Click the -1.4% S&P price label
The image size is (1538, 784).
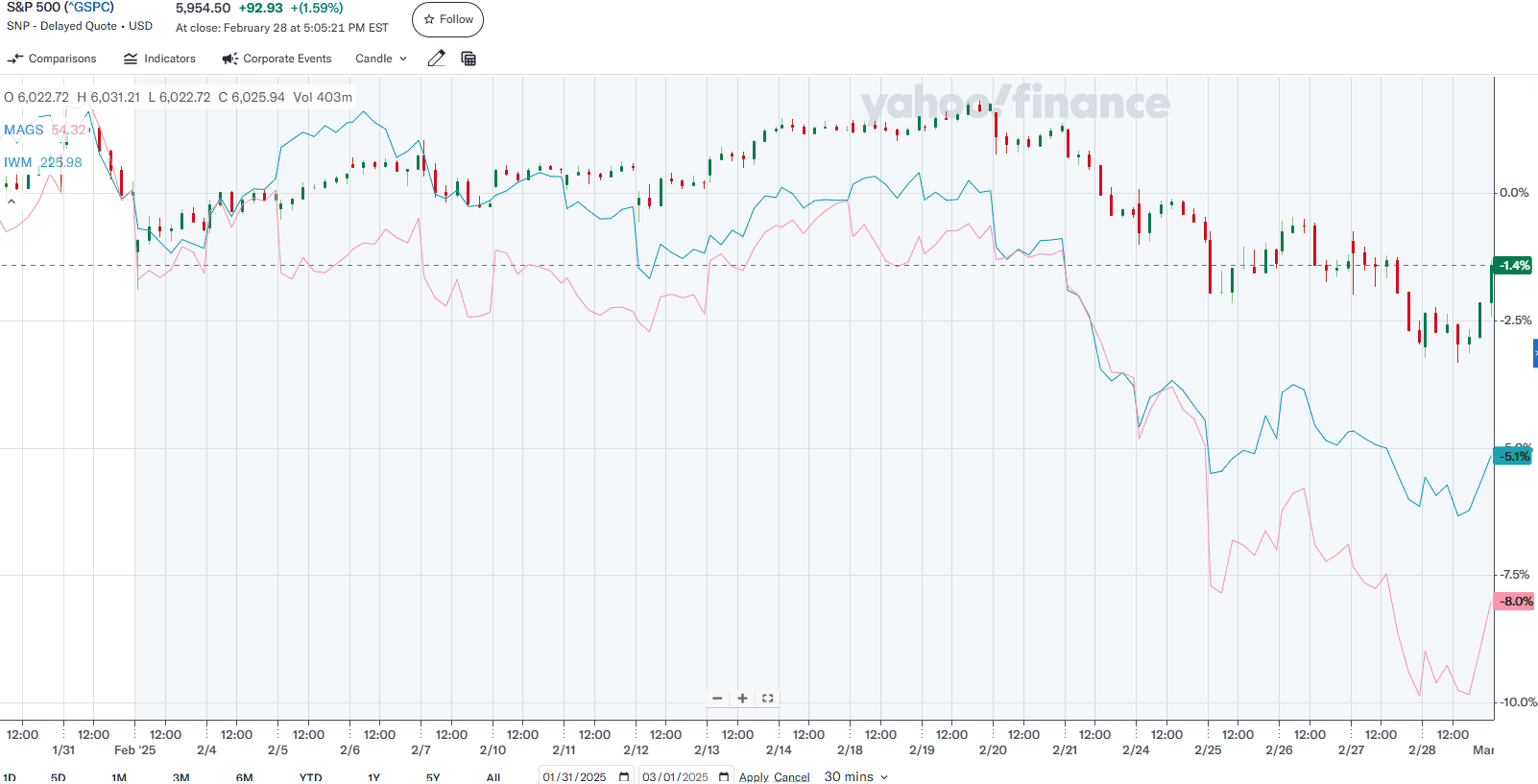click(x=1513, y=266)
